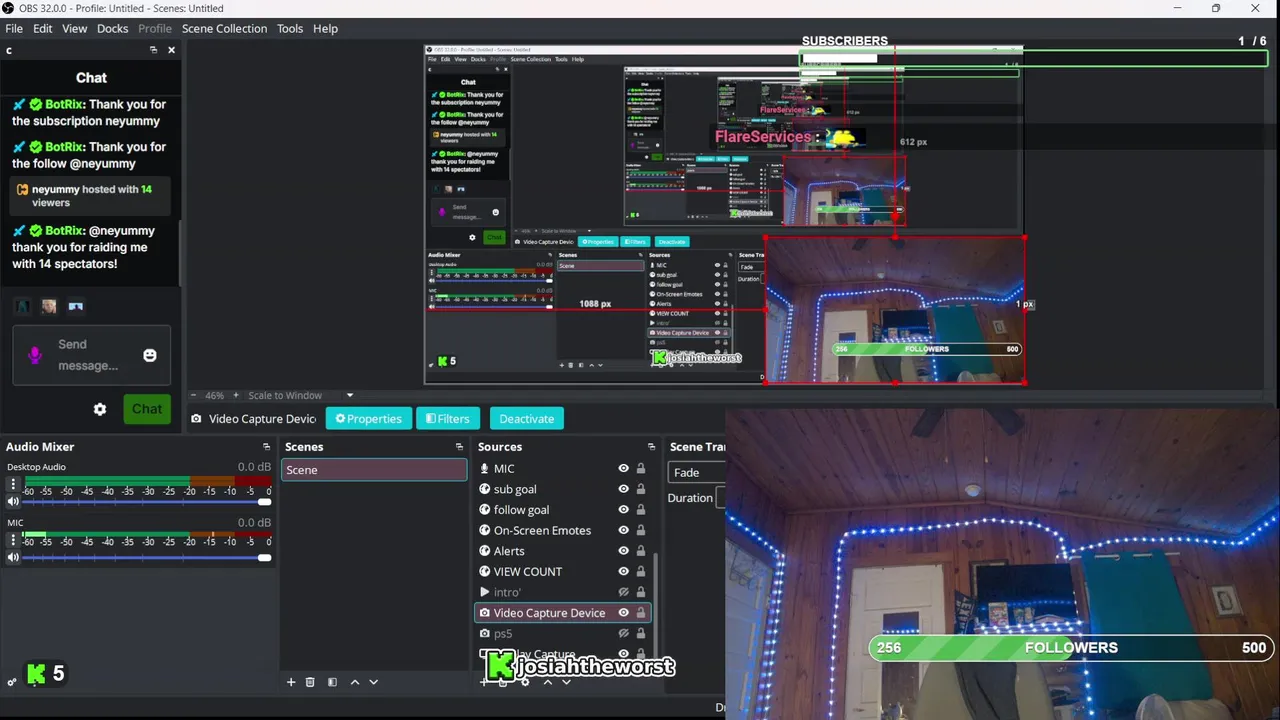Hide Video Capture Device source
Viewport: 1280px width, 720px height.
tap(623, 613)
